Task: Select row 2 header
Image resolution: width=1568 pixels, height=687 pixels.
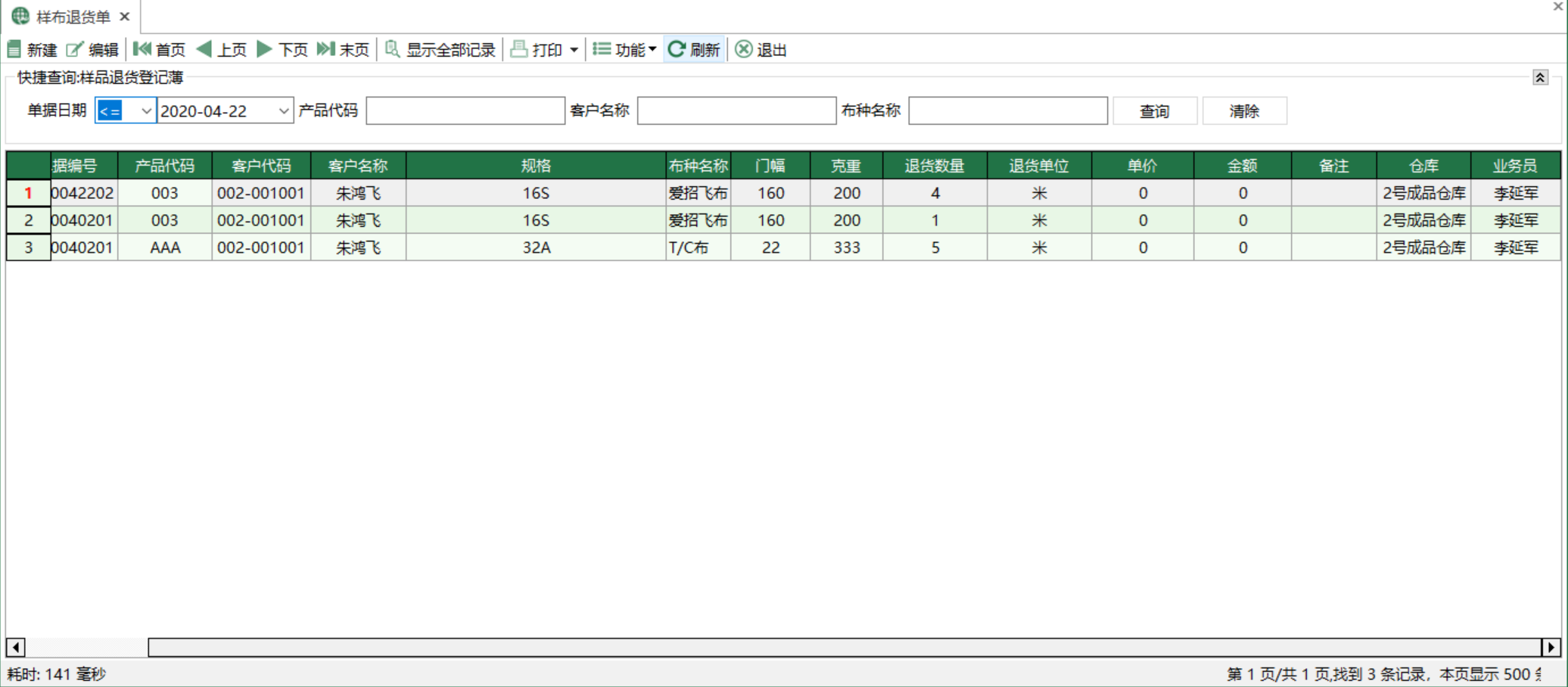Action: pyautogui.click(x=29, y=220)
